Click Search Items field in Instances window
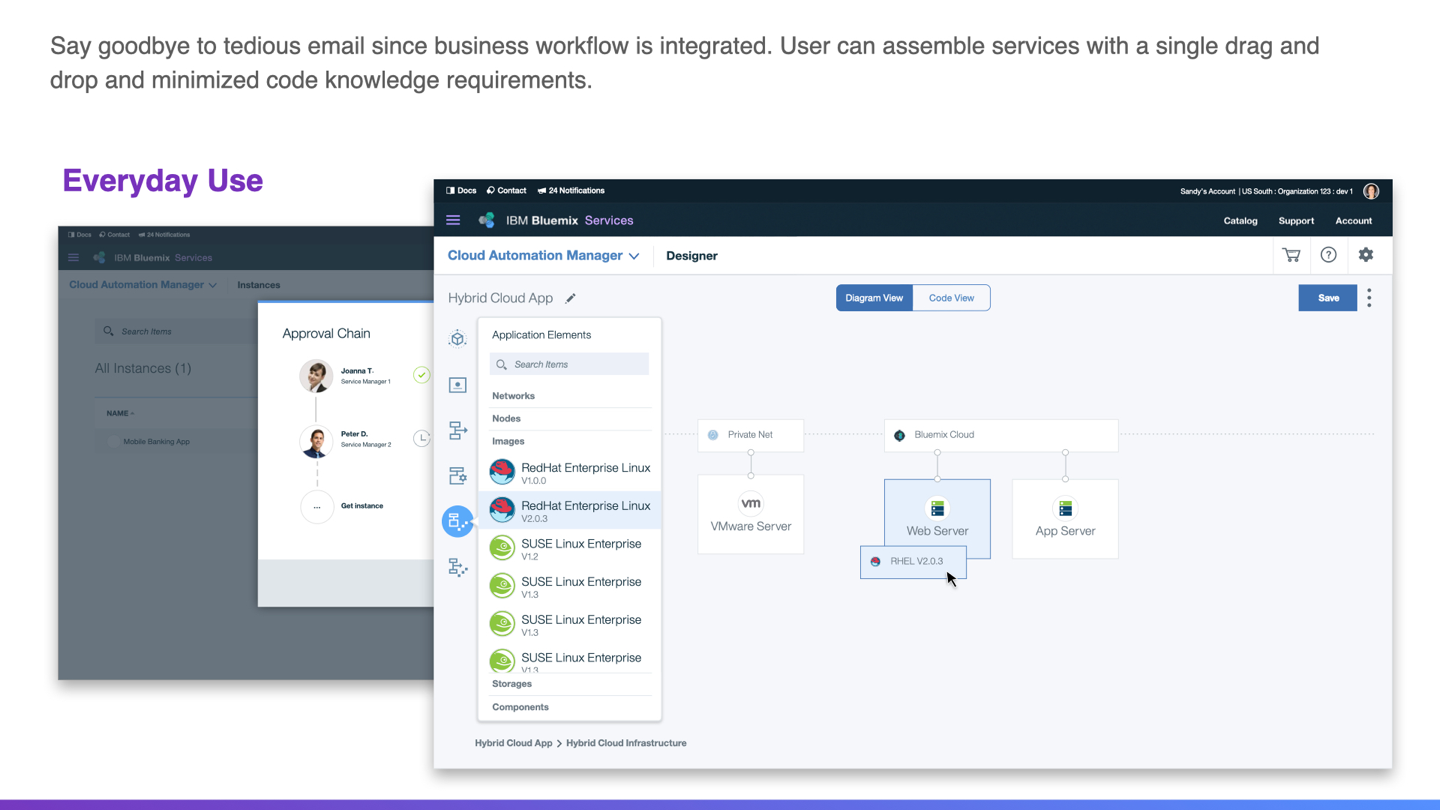The image size is (1440, 810). click(176, 331)
